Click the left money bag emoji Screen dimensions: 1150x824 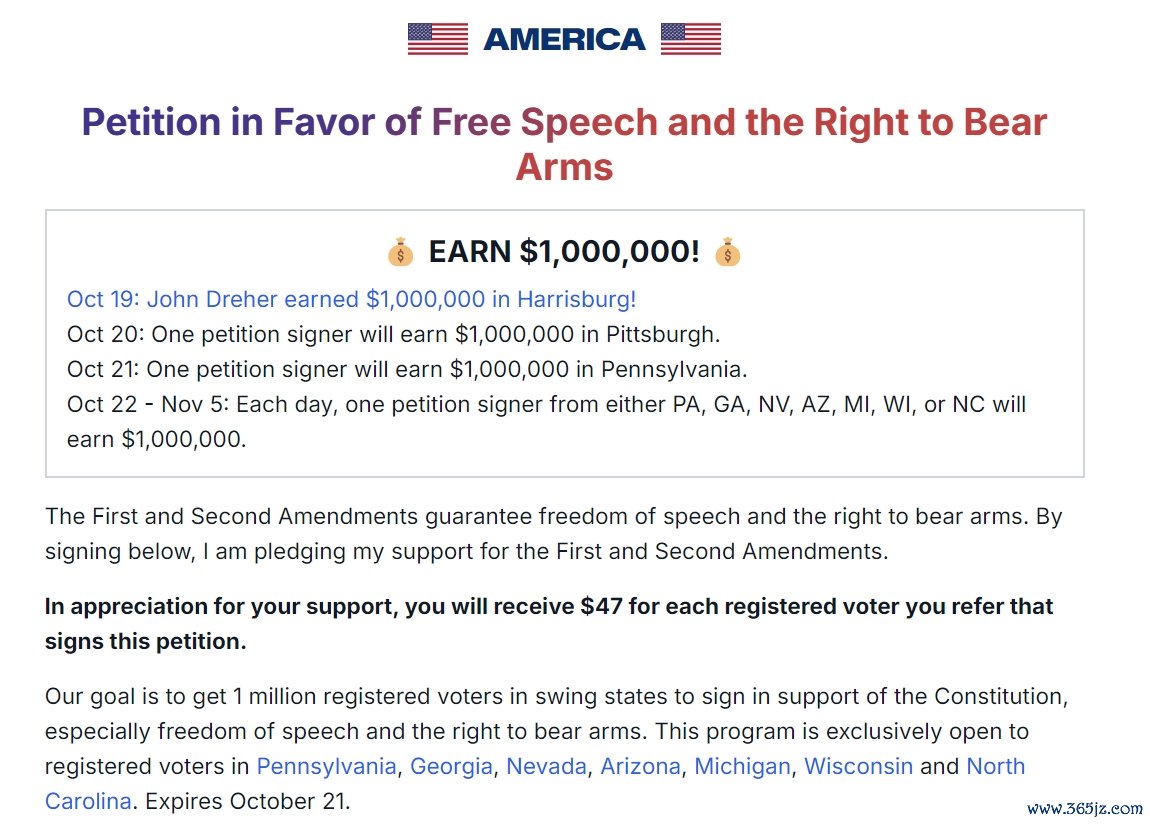[400, 251]
